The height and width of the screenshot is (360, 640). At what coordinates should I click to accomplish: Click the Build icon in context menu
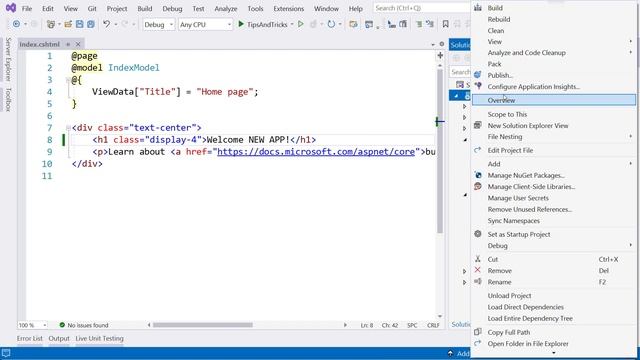click(x=478, y=7)
